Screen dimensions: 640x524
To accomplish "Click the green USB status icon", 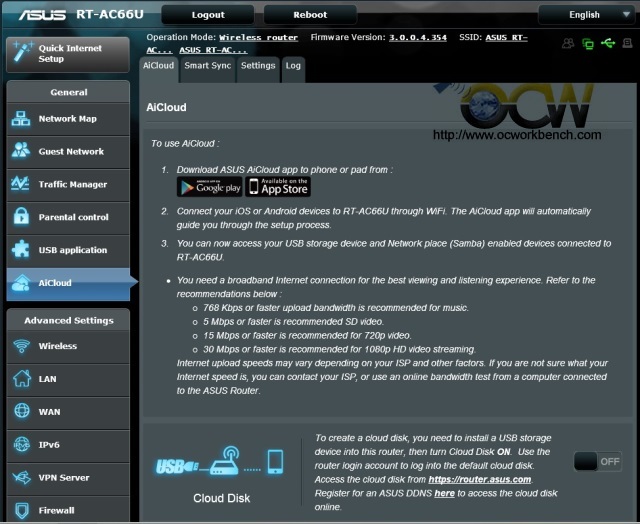I will point(608,43).
